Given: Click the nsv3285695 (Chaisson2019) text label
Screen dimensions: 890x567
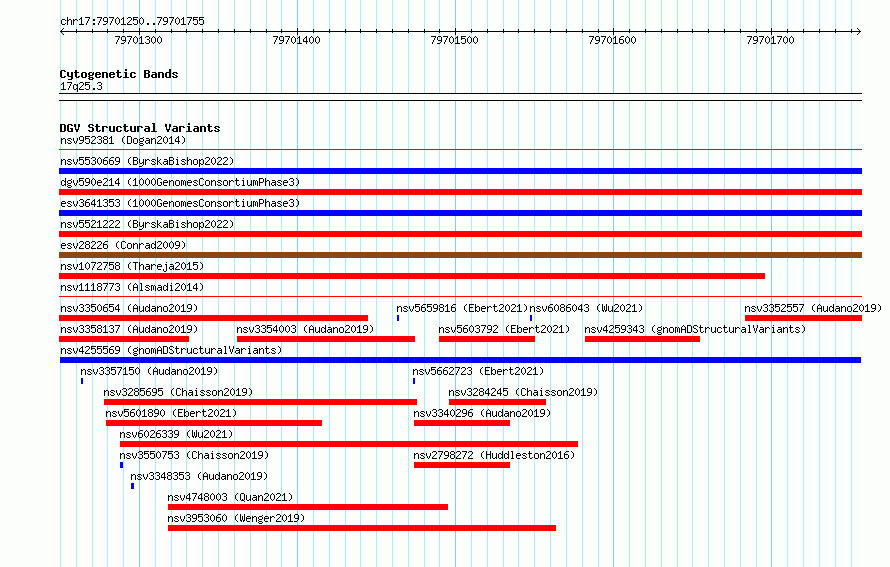Looking at the screenshot, I should tap(178, 392).
